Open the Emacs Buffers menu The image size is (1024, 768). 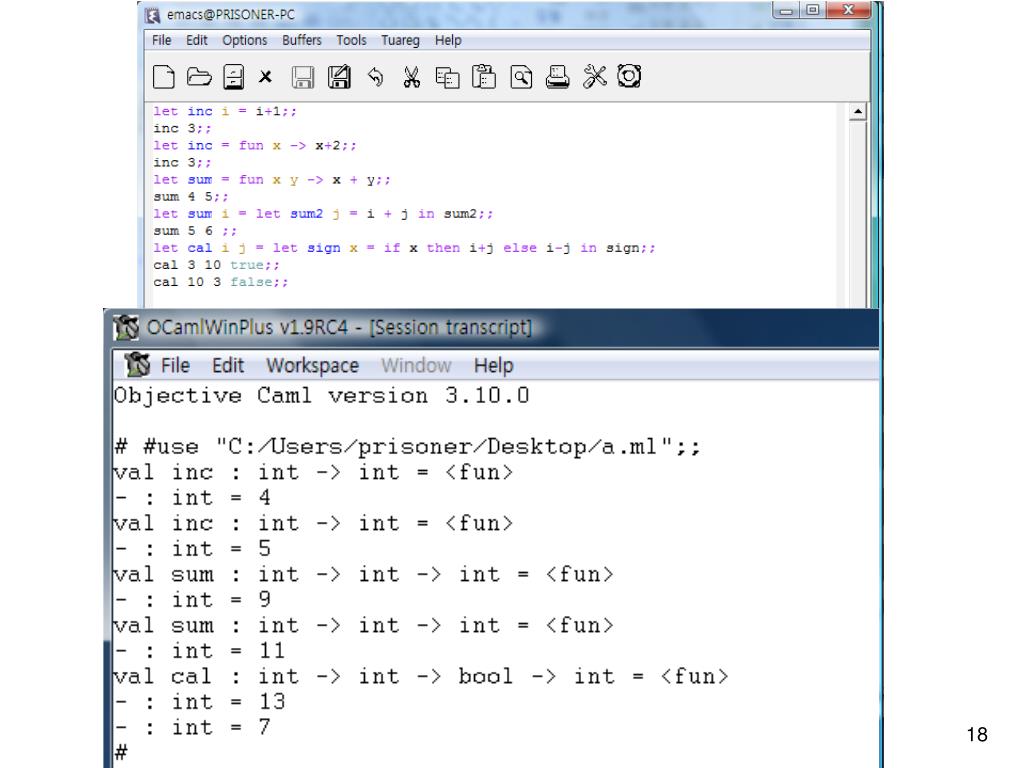click(302, 40)
